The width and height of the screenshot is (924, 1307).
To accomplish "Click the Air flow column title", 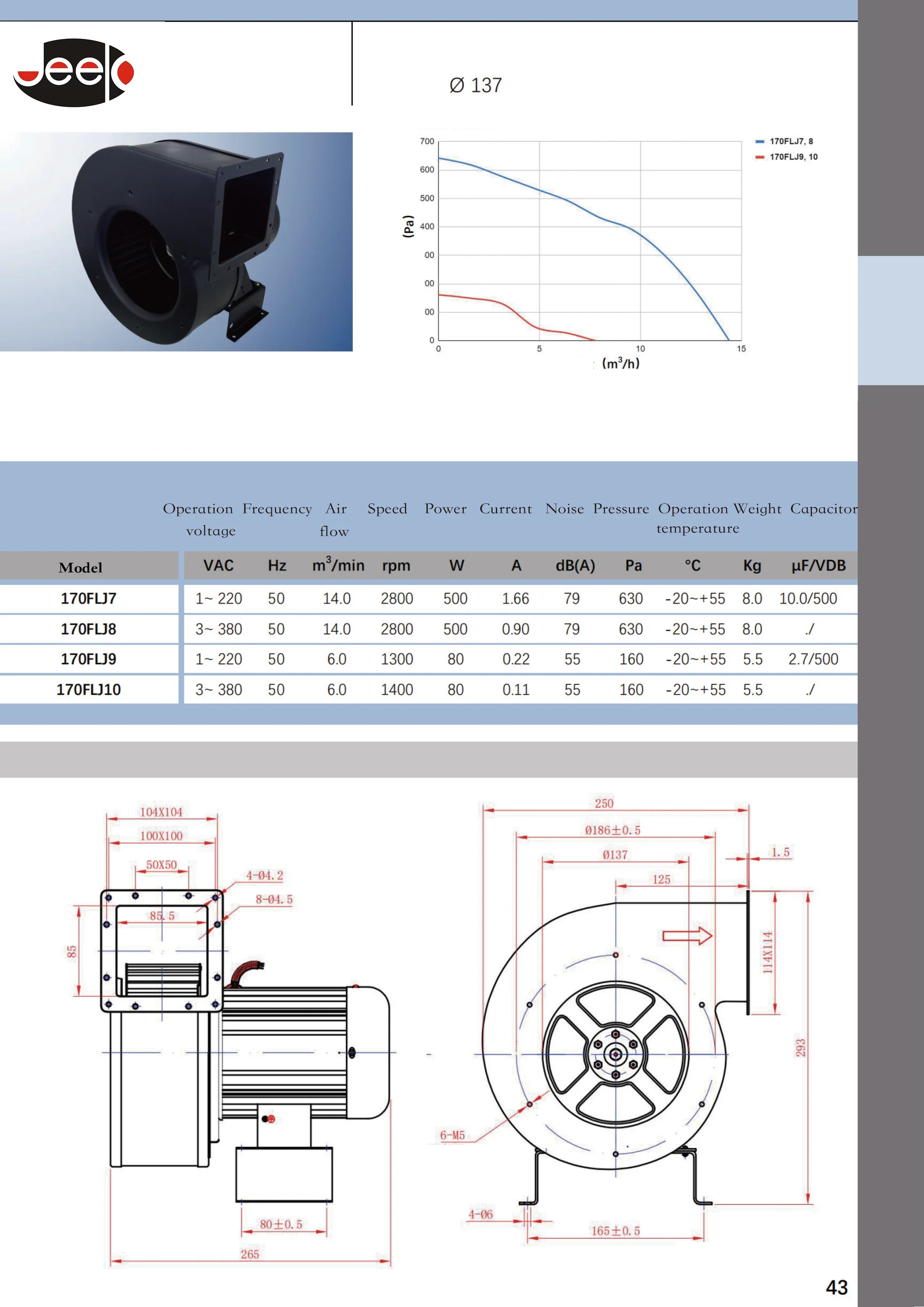I will (335, 520).
